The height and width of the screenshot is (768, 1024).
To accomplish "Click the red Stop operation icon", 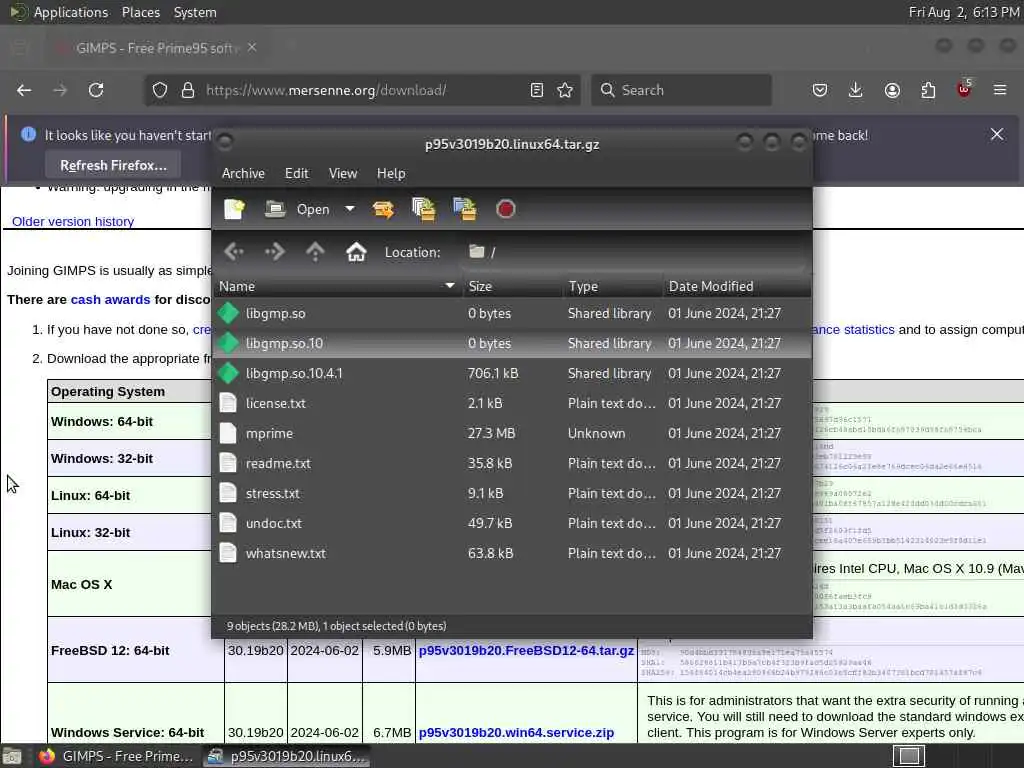I will click(505, 210).
